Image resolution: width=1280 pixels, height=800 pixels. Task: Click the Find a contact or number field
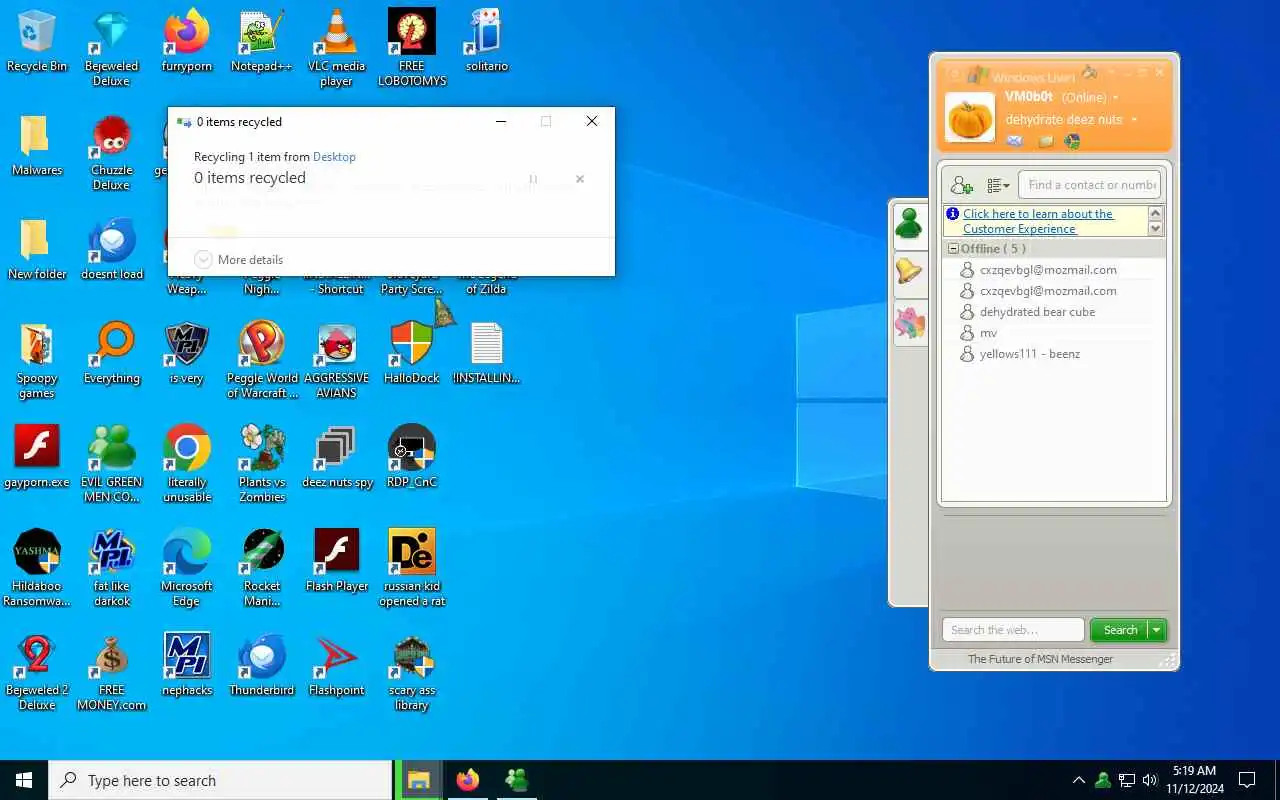pos(1089,184)
